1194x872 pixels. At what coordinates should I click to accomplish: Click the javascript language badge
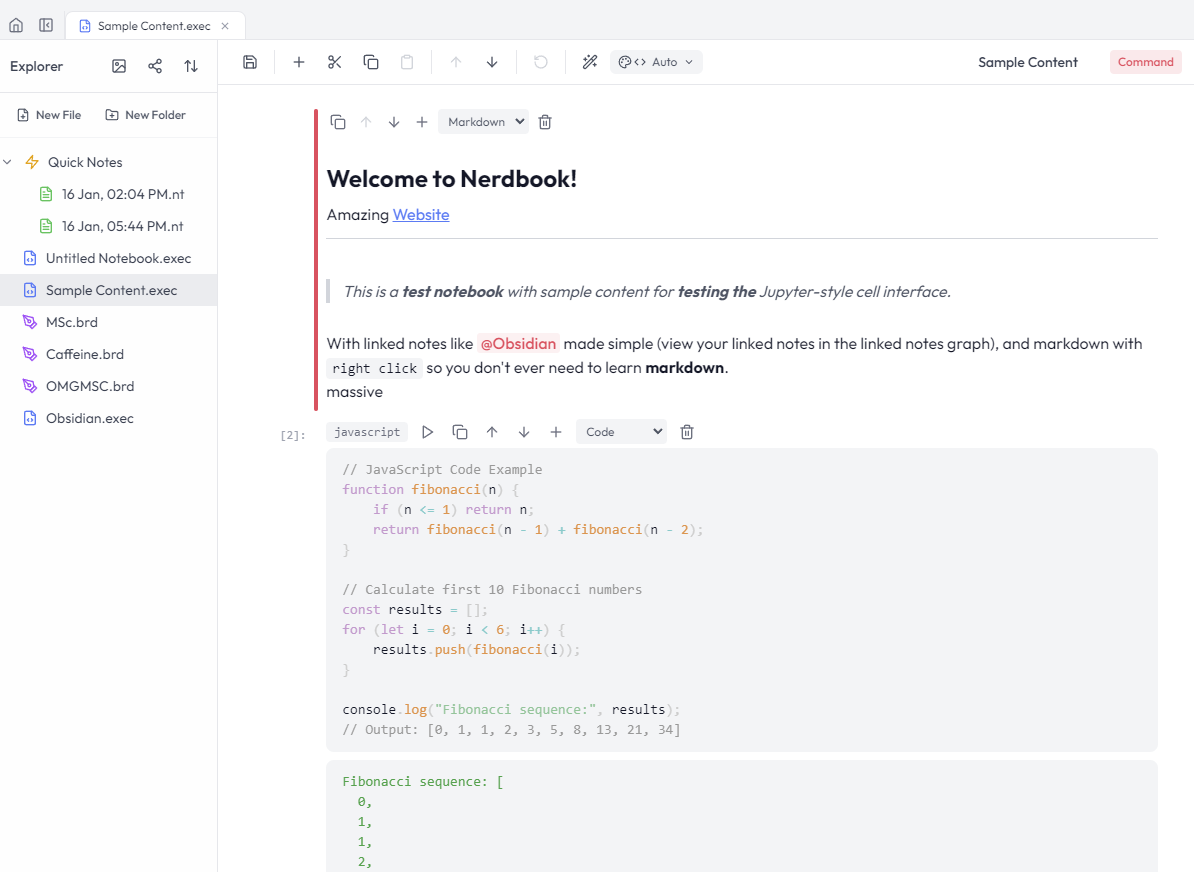click(367, 432)
